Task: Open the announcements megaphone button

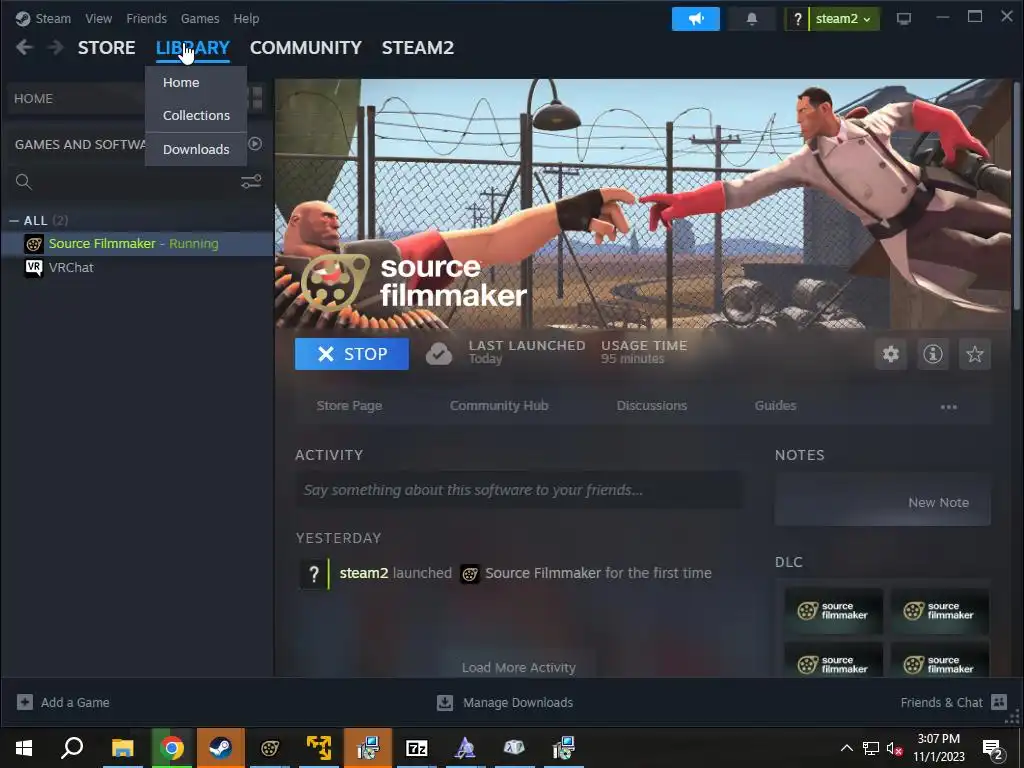Action: (x=696, y=19)
